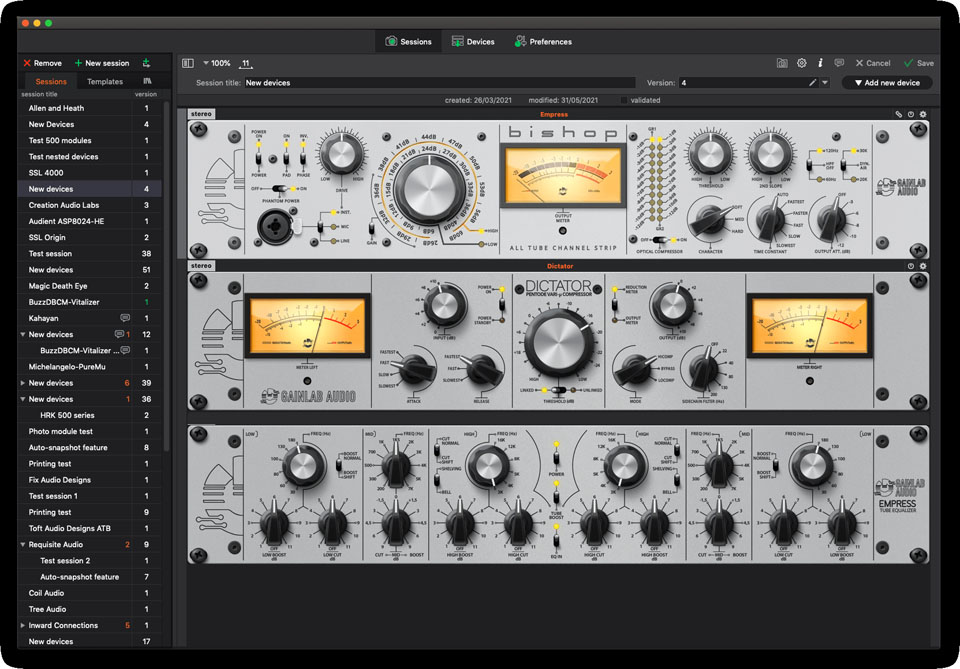Open the Version dropdown arrow
Image resolution: width=960 pixels, height=669 pixels.
(x=825, y=83)
